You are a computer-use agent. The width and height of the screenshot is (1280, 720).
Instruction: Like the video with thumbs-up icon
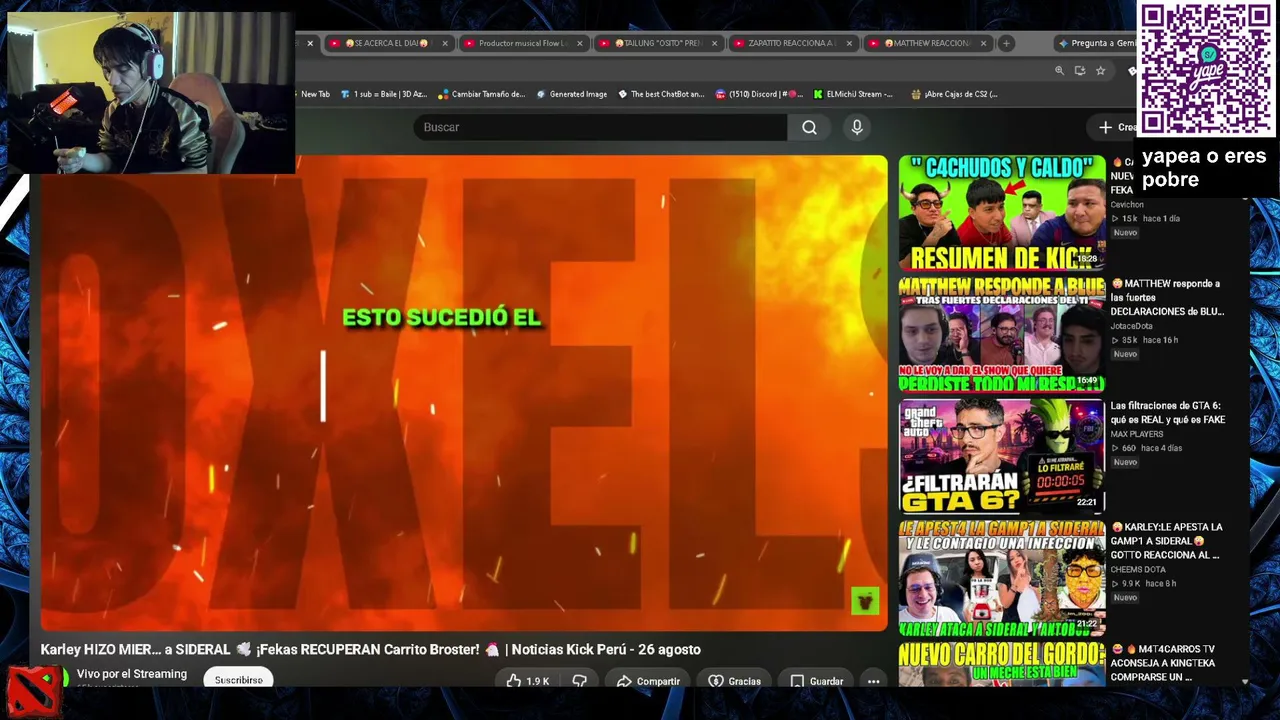point(527,681)
